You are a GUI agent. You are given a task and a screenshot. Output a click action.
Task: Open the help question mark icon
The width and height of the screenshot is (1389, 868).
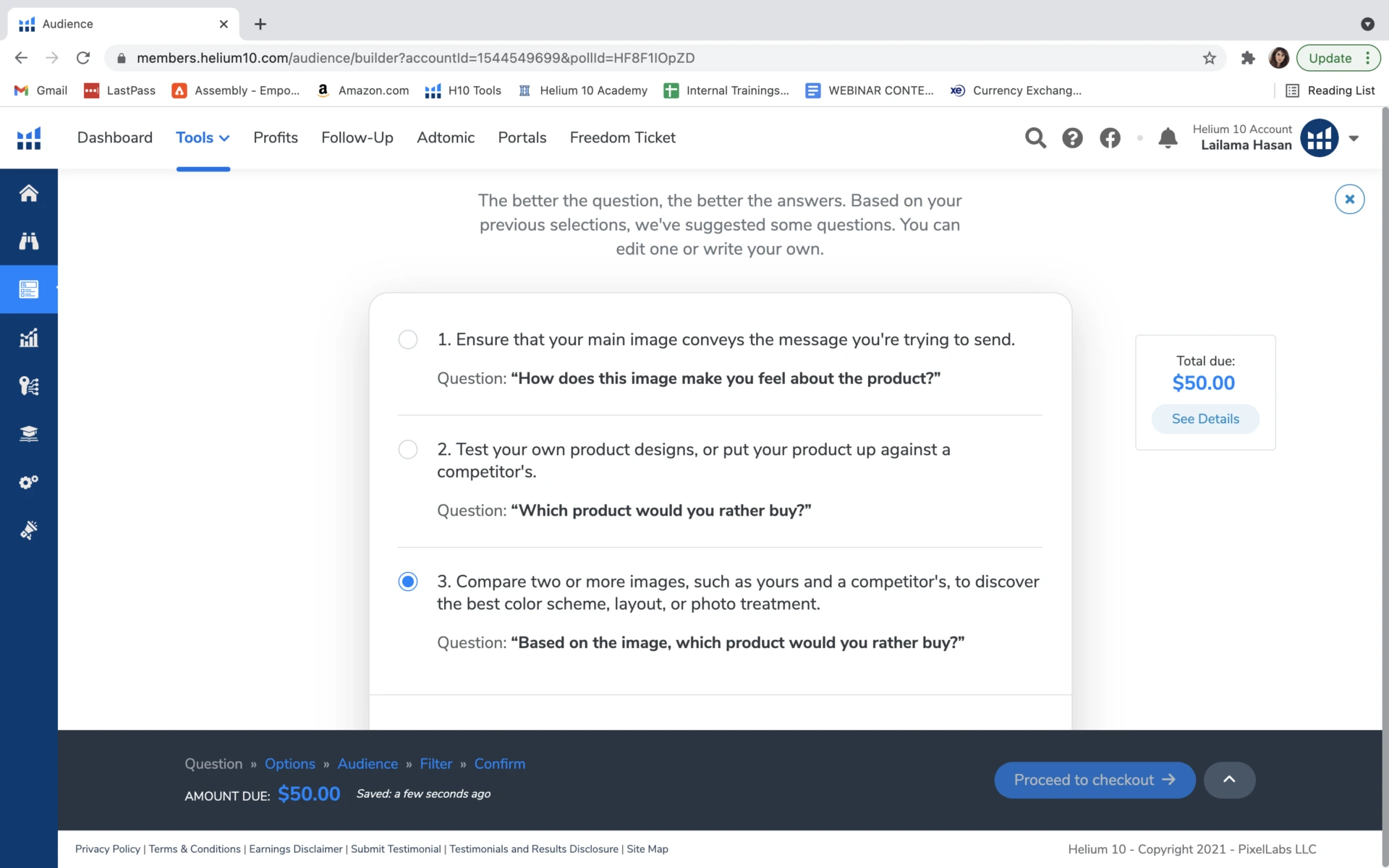(1072, 137)
